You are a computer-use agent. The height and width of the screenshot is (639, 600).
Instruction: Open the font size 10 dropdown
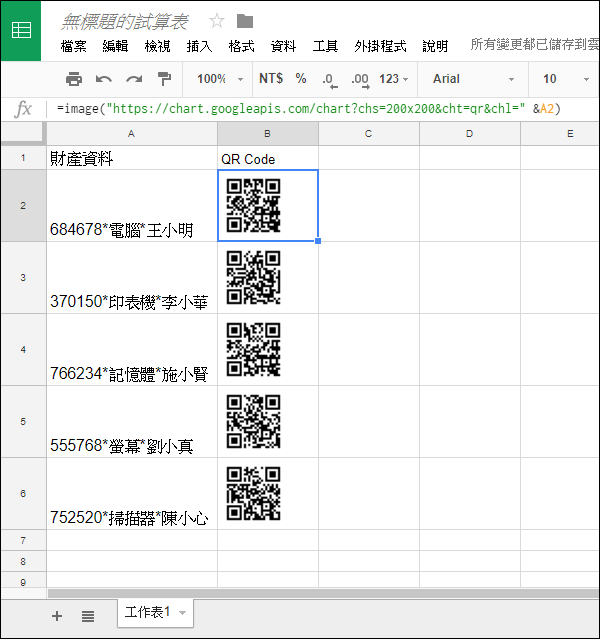tap(566, 79)
